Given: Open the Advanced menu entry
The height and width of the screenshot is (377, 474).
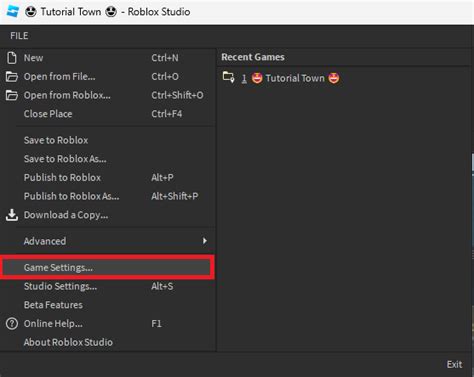Looking at the screenshot, I should pyautogui.click(x=108, y=241).
